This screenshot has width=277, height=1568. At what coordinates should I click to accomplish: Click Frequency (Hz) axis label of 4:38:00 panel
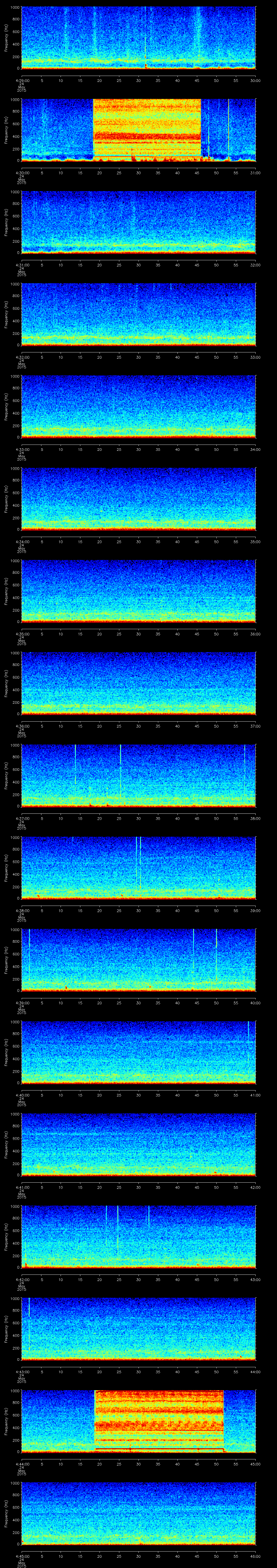[6, 868]
